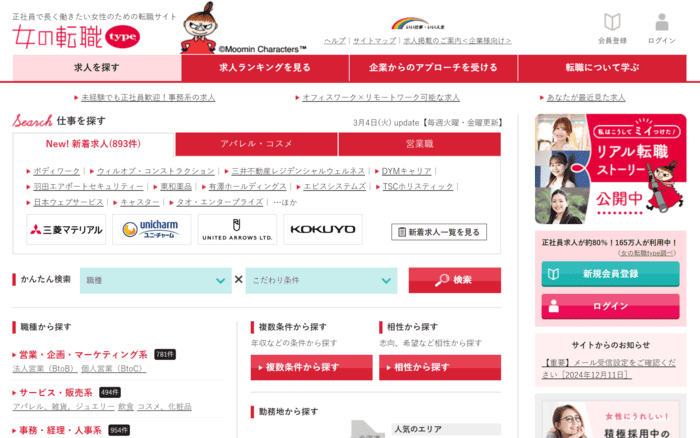The width and height of the screenshot is (700, 438).
Task: Switch to the 営業職 tab
Action: tap(420, 144)
